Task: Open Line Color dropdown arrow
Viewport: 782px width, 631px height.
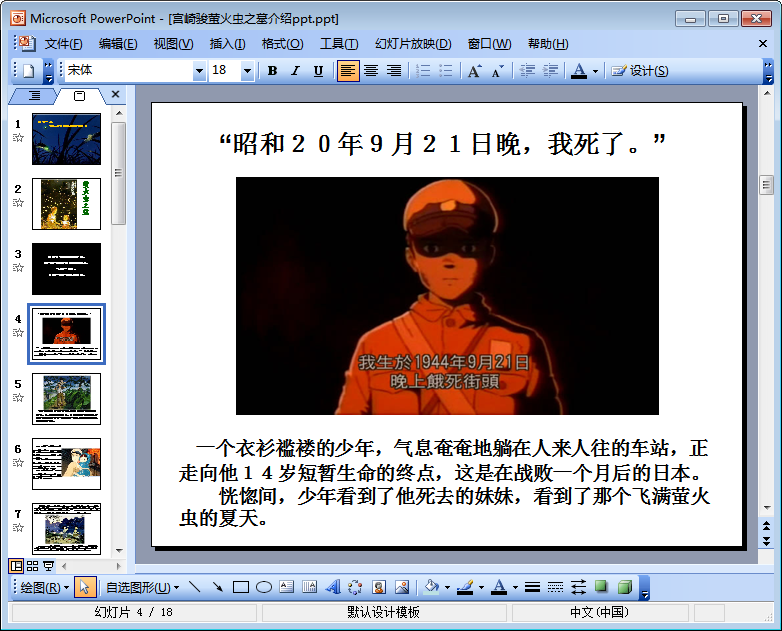Action: click(x=481, y=588)
